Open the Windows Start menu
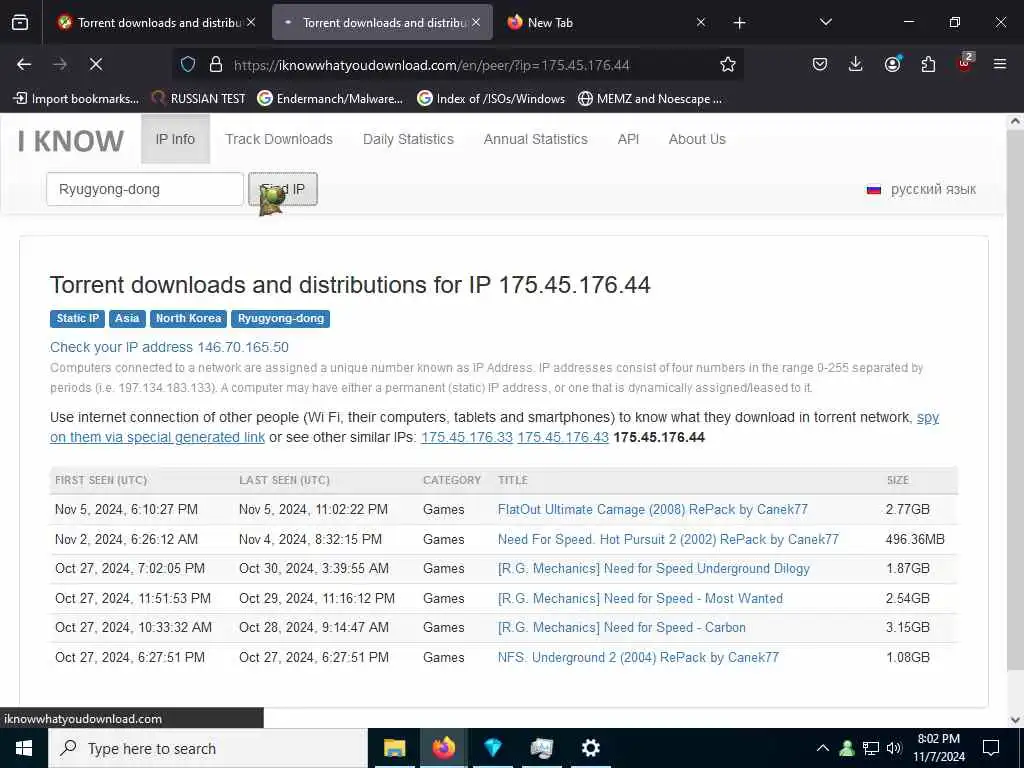The image size is (1024, 768). [x=24, y=748]
